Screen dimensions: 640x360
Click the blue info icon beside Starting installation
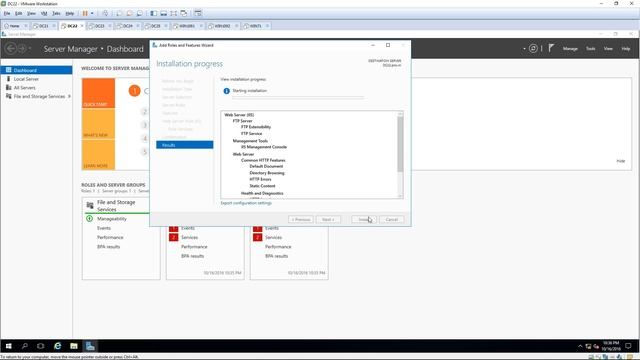(x=227, y=91)
